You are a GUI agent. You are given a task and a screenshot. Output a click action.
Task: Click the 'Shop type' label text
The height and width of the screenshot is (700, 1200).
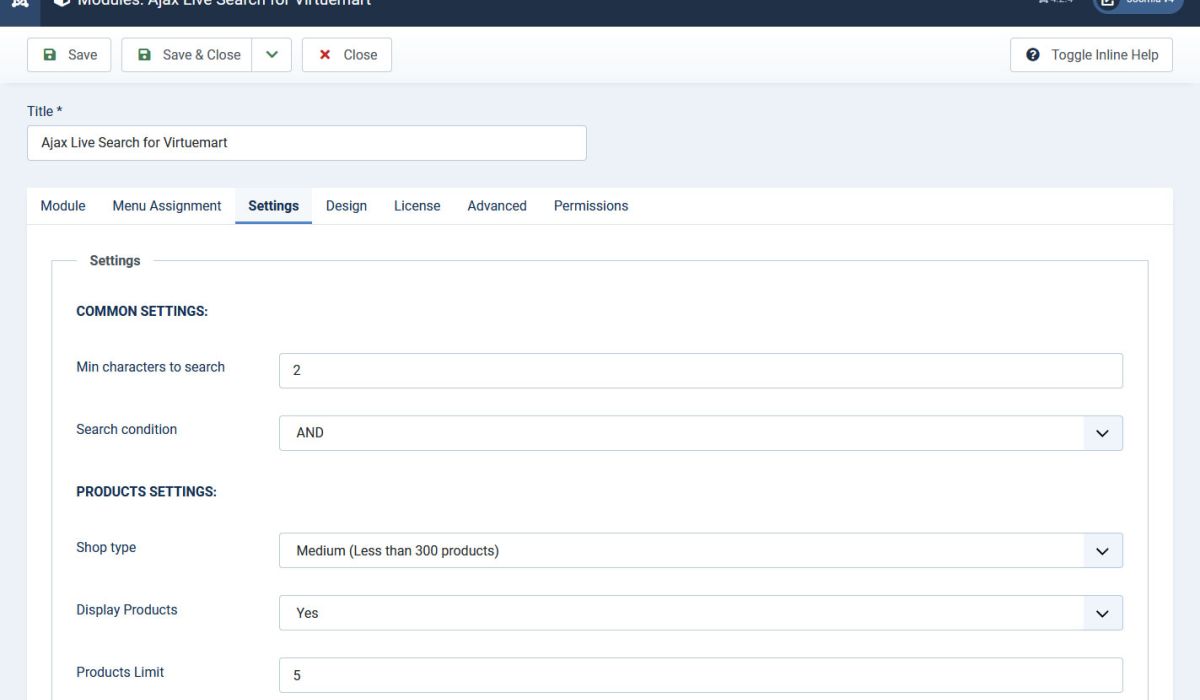click(106, 547)
